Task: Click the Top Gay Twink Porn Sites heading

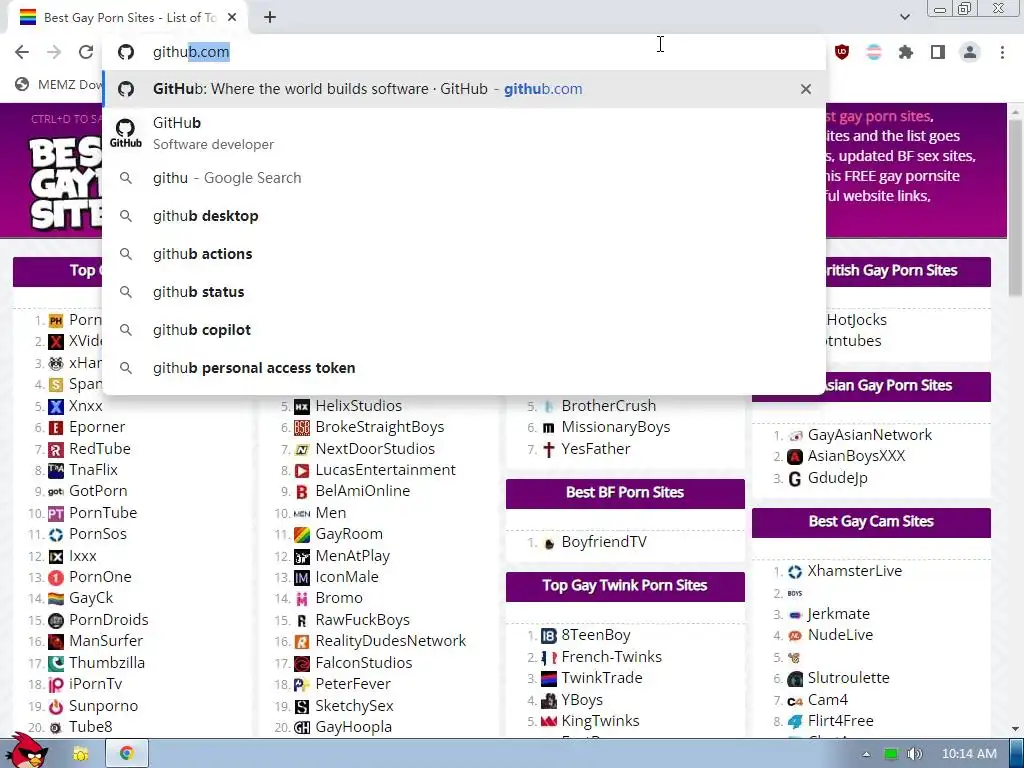Action: point(625,585)
